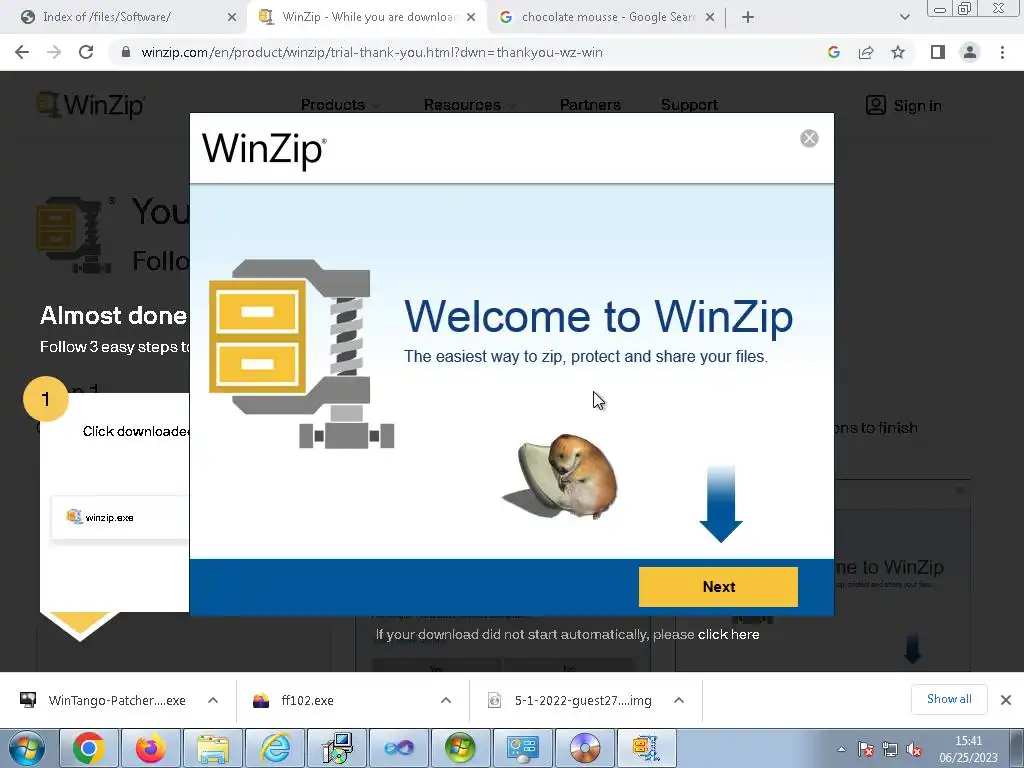
Task: Open Chrome from the taskbar
Action: pyautogui.click(x=89, y=748)
